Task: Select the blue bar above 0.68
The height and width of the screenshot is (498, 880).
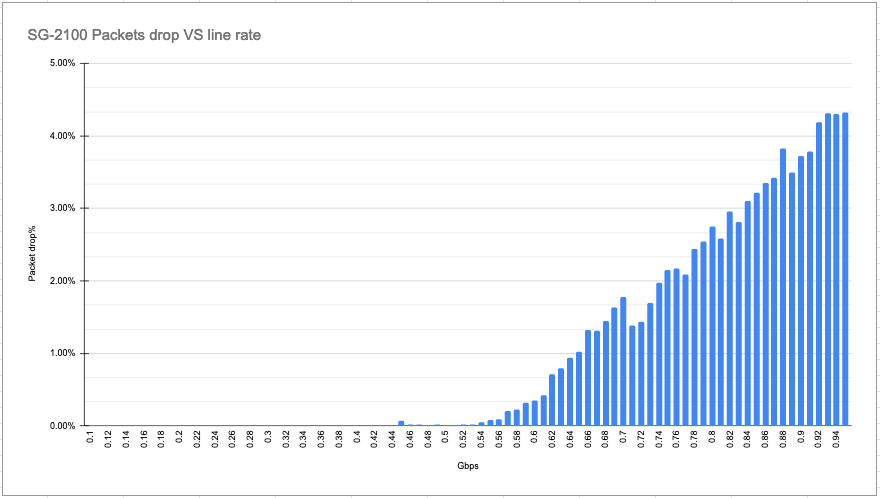Action: [606, 373]
